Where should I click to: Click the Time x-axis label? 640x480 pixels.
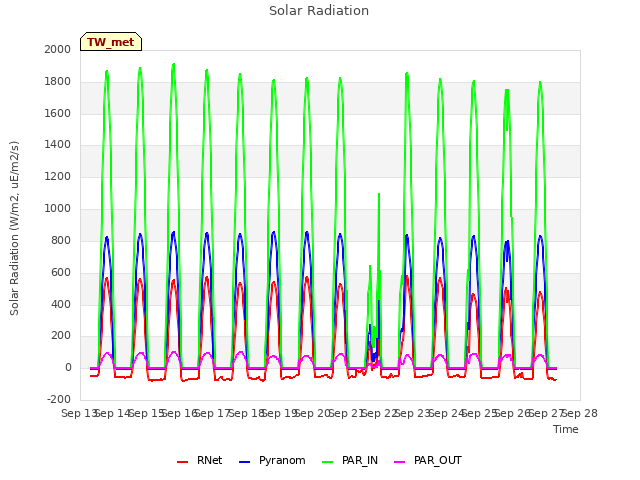(x=566, y=429)
